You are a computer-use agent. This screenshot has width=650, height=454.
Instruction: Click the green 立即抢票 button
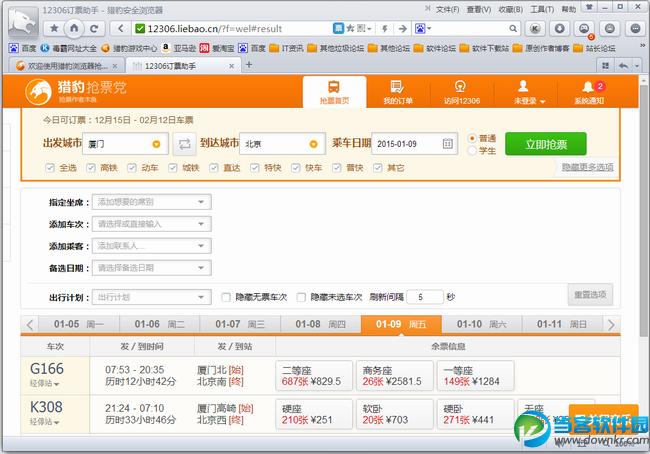[545, 144]
